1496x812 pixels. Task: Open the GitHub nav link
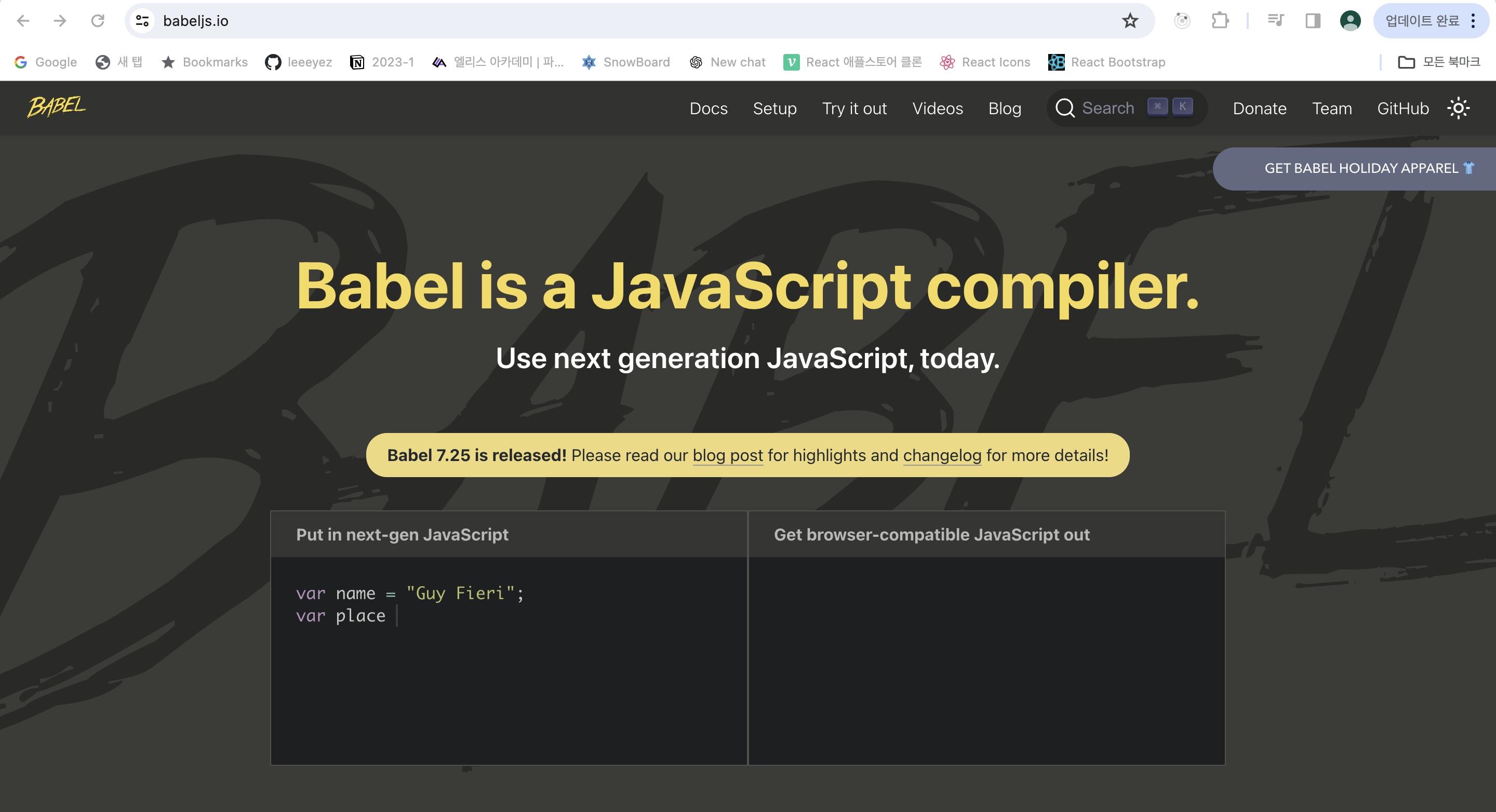(x=1402, y=109)
